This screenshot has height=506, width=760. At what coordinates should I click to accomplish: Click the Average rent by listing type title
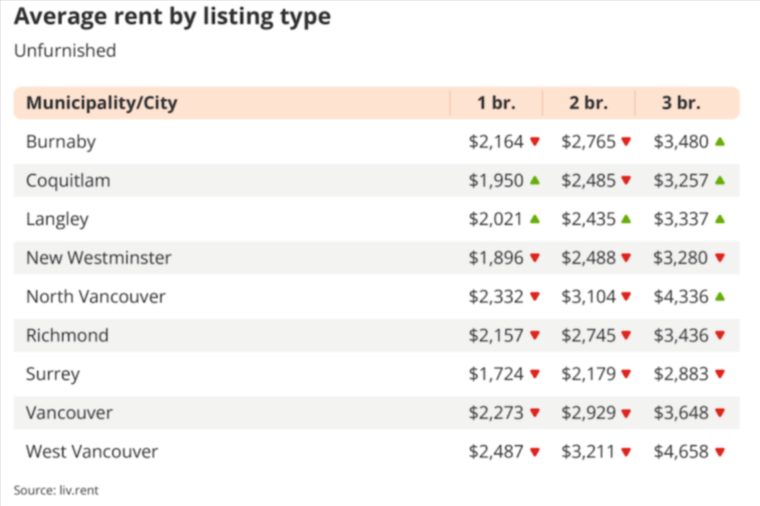172,17
